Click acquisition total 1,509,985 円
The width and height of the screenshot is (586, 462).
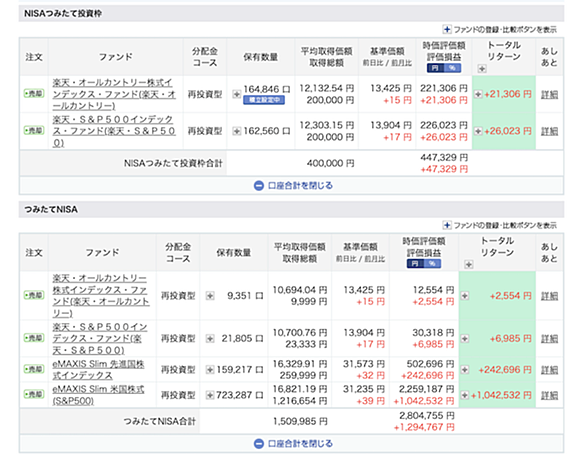tap(300, 422)
